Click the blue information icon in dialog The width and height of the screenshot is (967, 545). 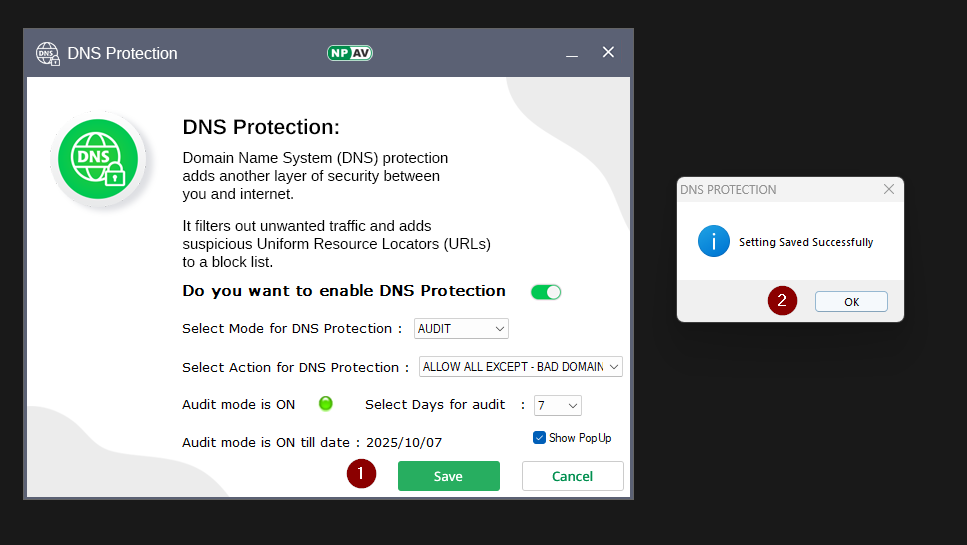tap(713, 241)
